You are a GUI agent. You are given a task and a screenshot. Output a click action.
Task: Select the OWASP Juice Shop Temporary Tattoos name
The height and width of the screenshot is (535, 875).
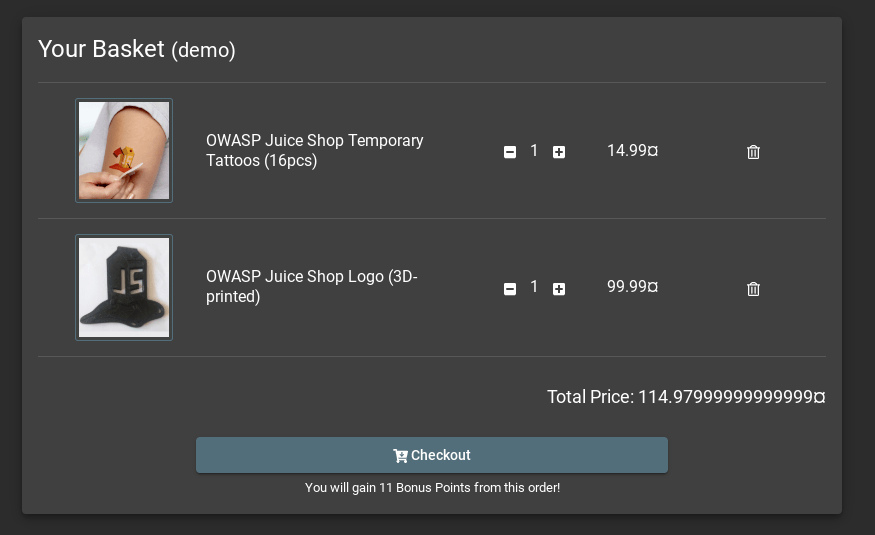[x=314, y=150]
